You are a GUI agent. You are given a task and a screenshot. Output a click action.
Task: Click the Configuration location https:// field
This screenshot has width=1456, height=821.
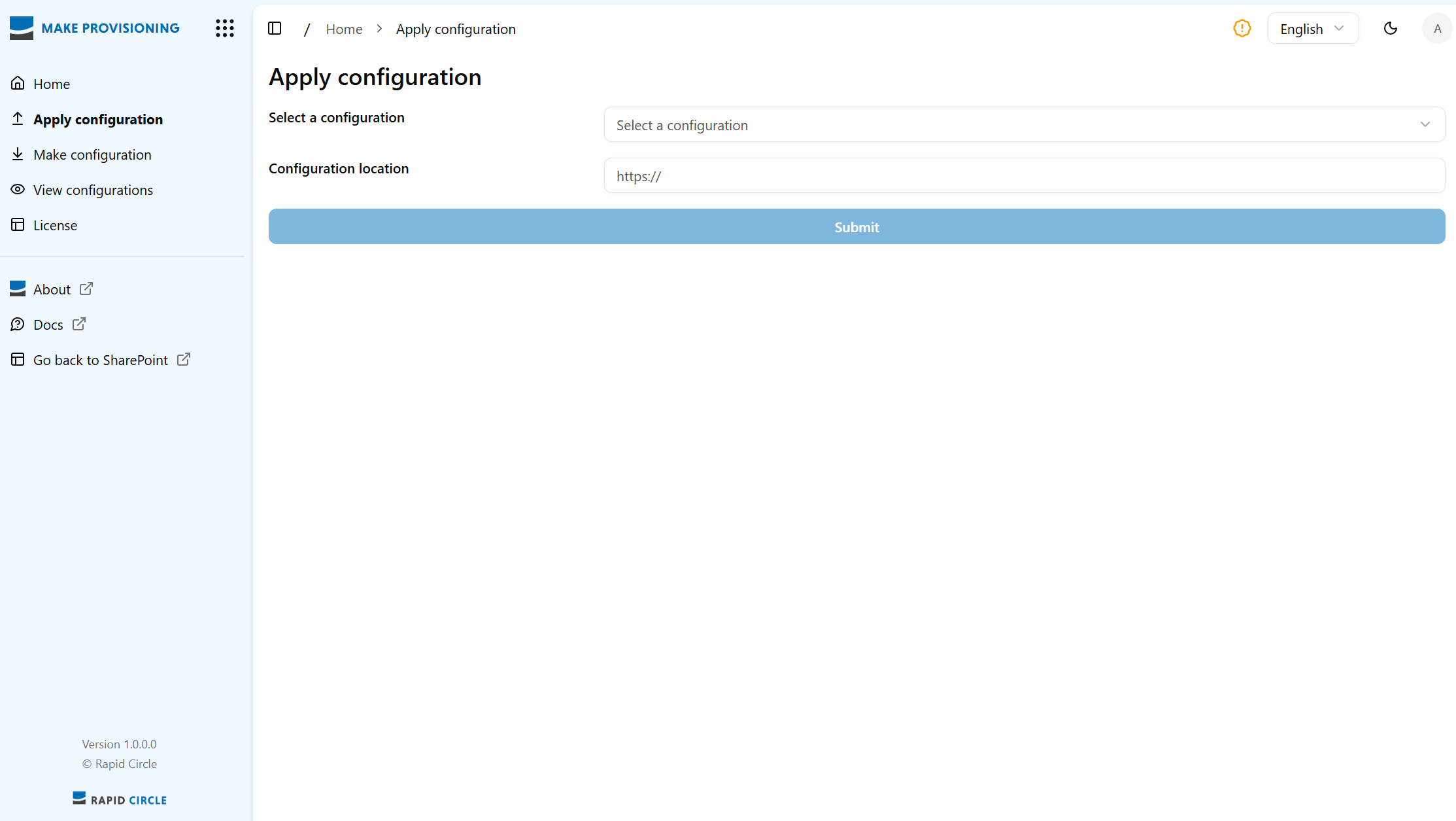1023,175
